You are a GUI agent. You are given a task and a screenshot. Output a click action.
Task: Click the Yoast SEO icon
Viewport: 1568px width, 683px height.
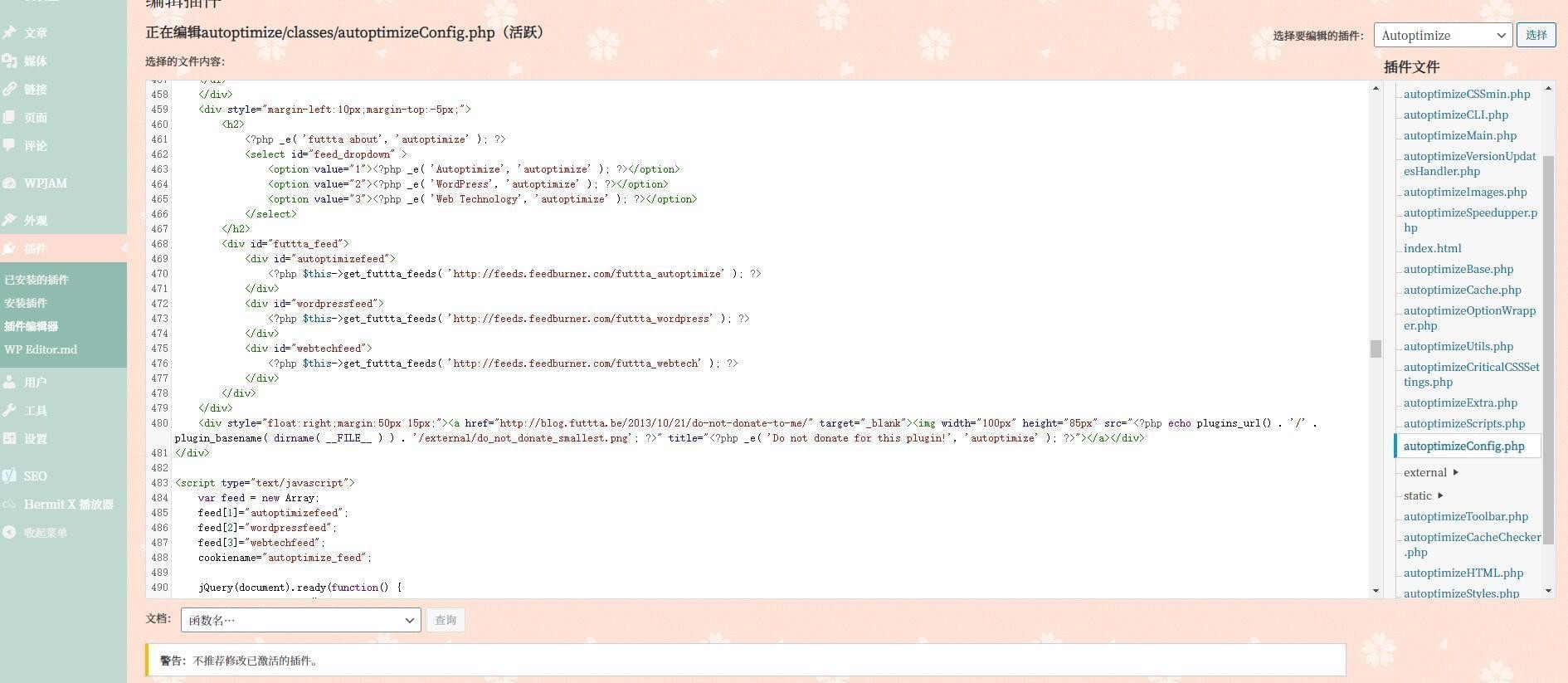coord(9,476)
